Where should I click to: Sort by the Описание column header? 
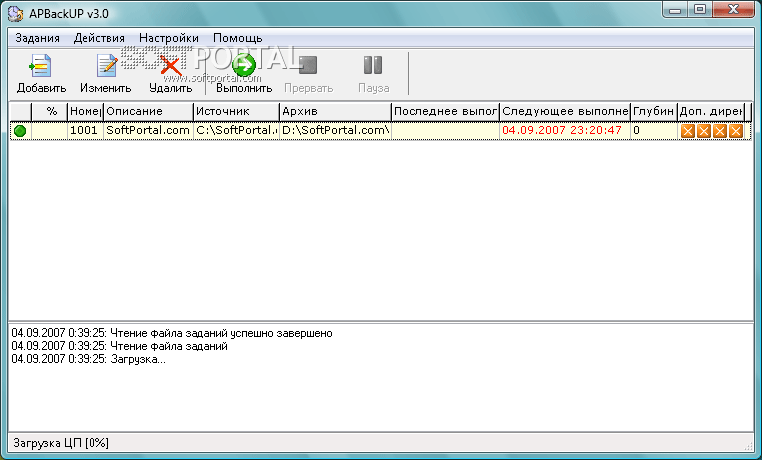coord(147,111)
